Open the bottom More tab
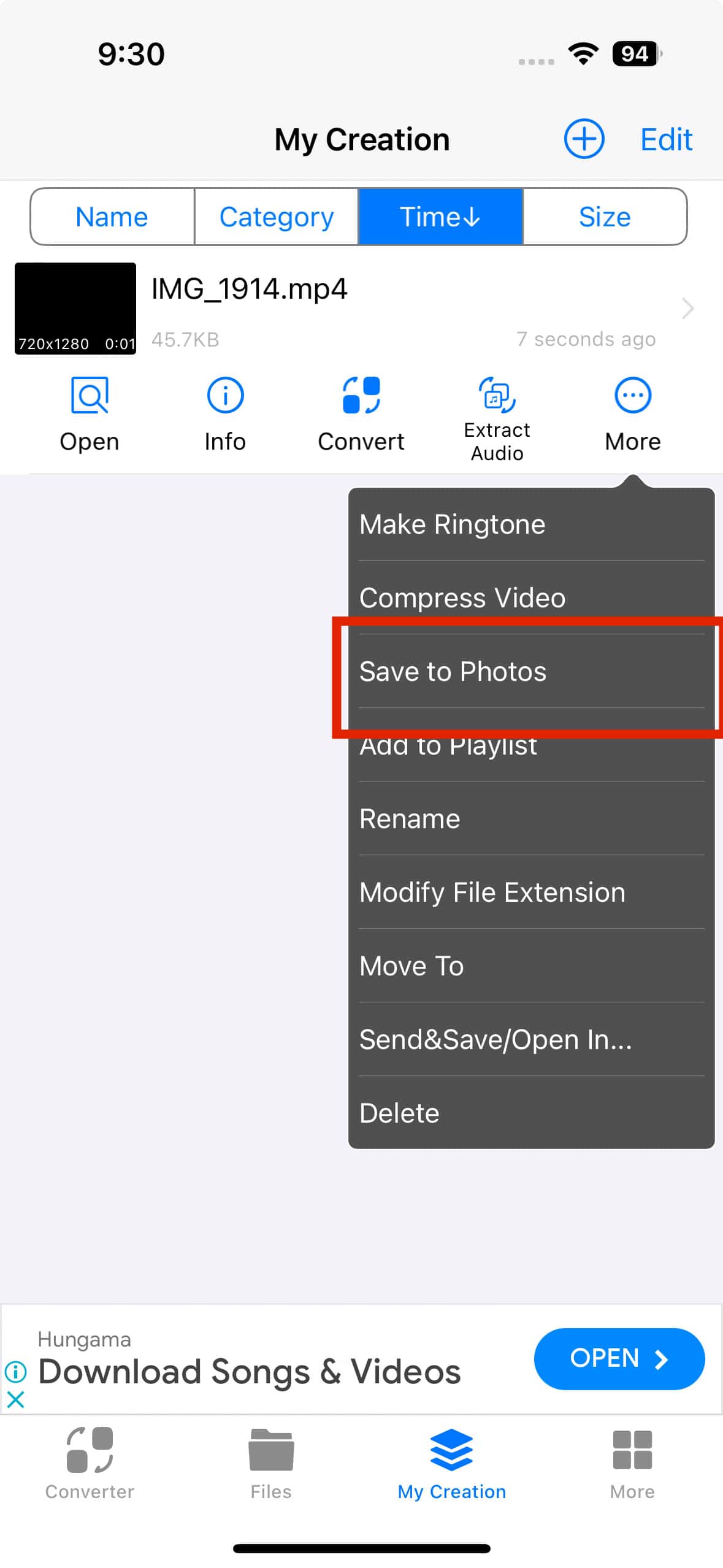 (x=632, y=1462)
